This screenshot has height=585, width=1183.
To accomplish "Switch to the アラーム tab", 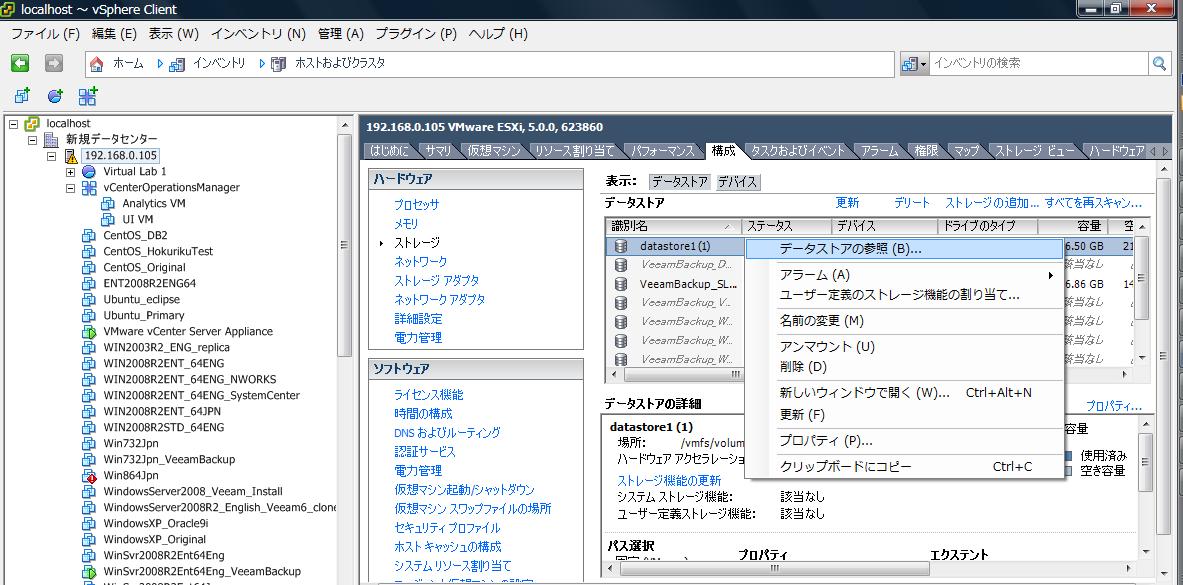I will [878, 151].
